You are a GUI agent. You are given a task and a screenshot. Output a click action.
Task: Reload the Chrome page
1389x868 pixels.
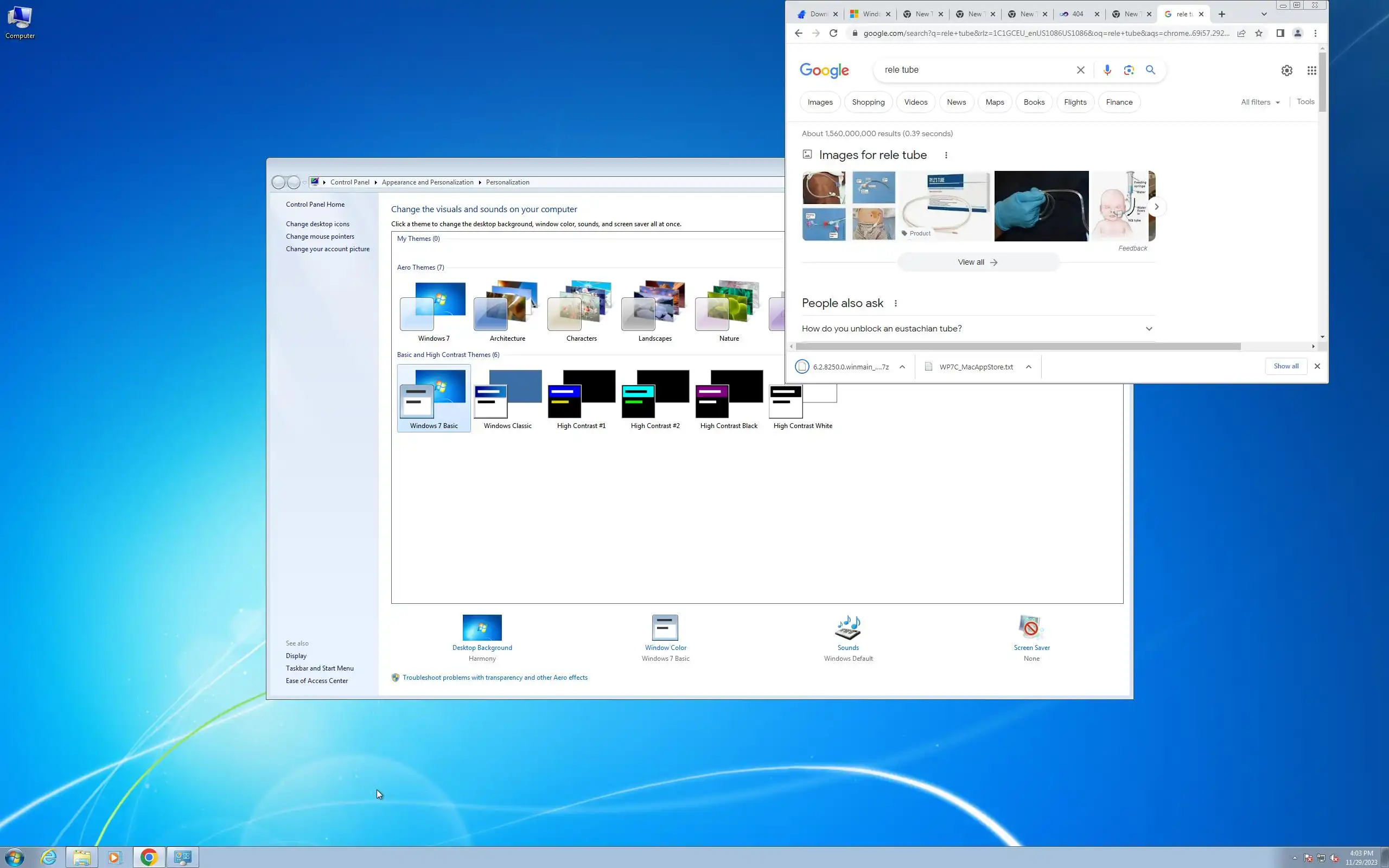(x=833, y=33)
